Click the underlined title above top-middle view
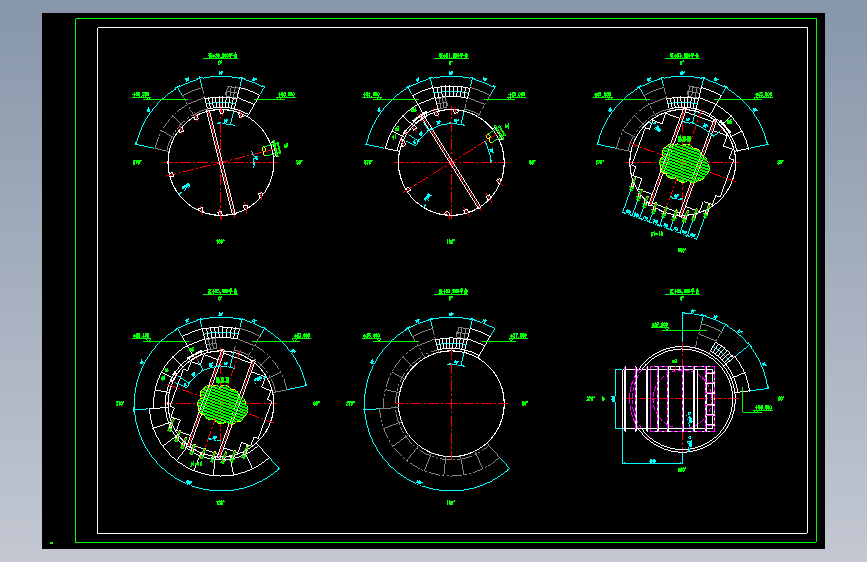The width and height of the screenshot is (867, 562). [453, 56]
